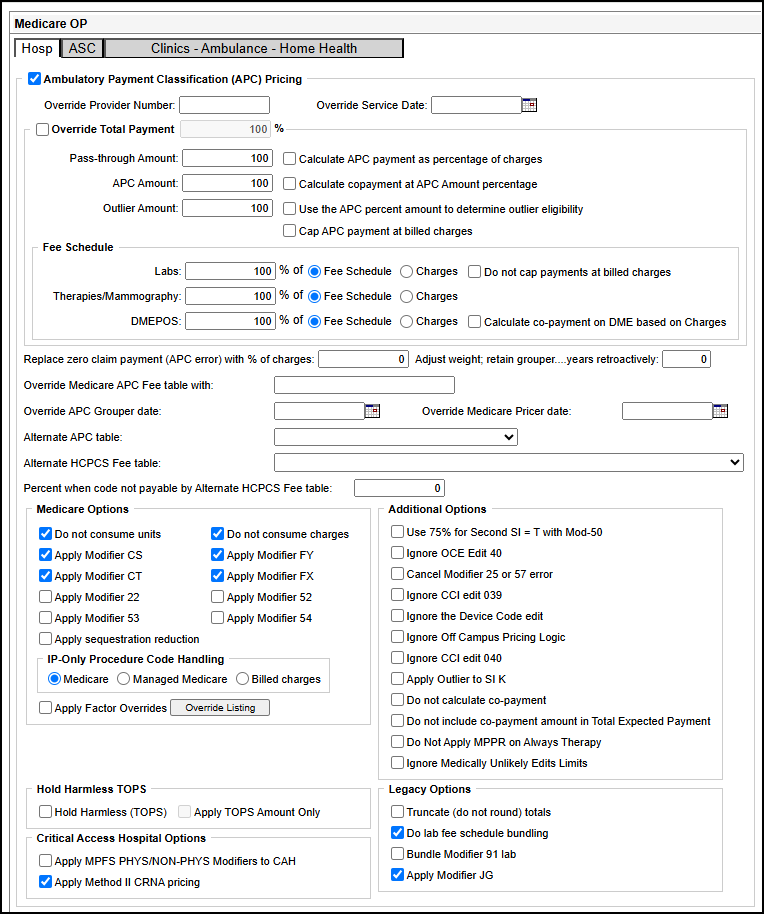The width and height of the screenshot is (764, 914).
Task: Click percent when code not payable field
Action: pos(399,488)
